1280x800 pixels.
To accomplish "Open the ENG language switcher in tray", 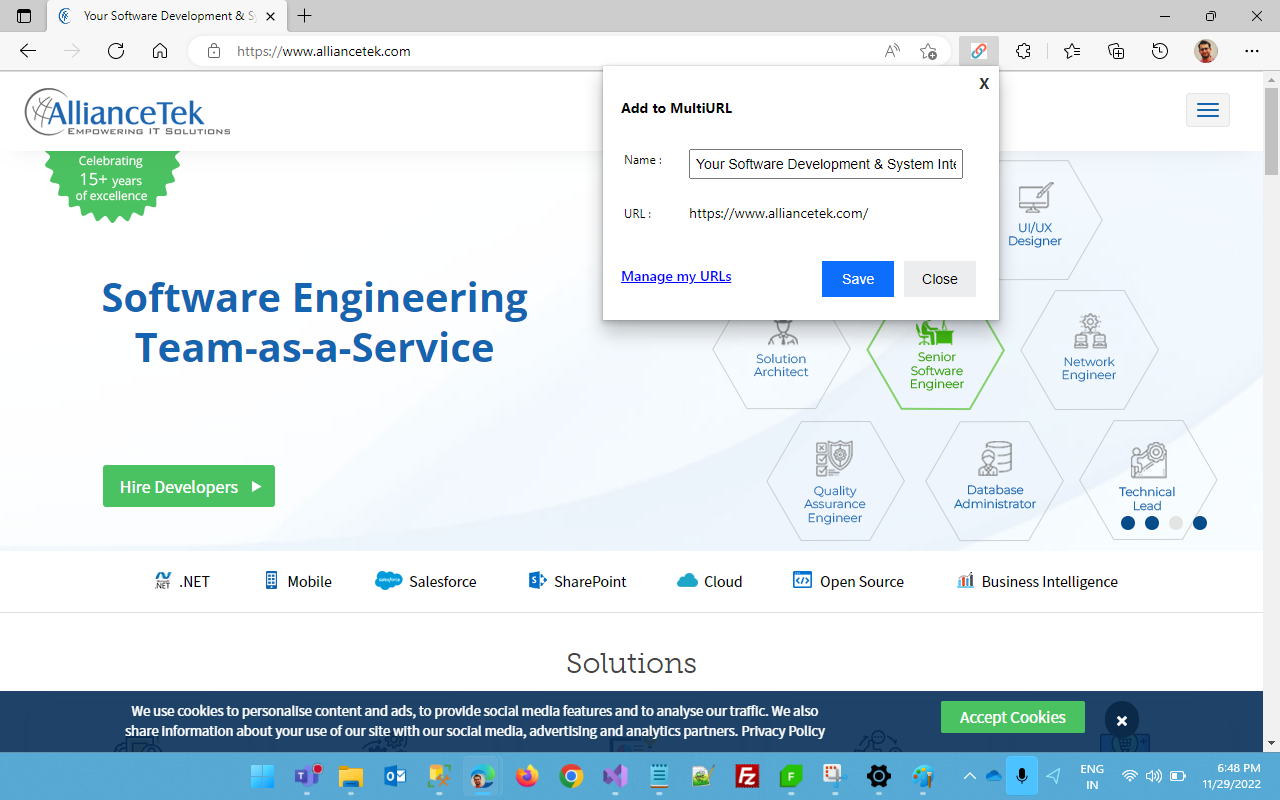I will (x=1092, y=776).
